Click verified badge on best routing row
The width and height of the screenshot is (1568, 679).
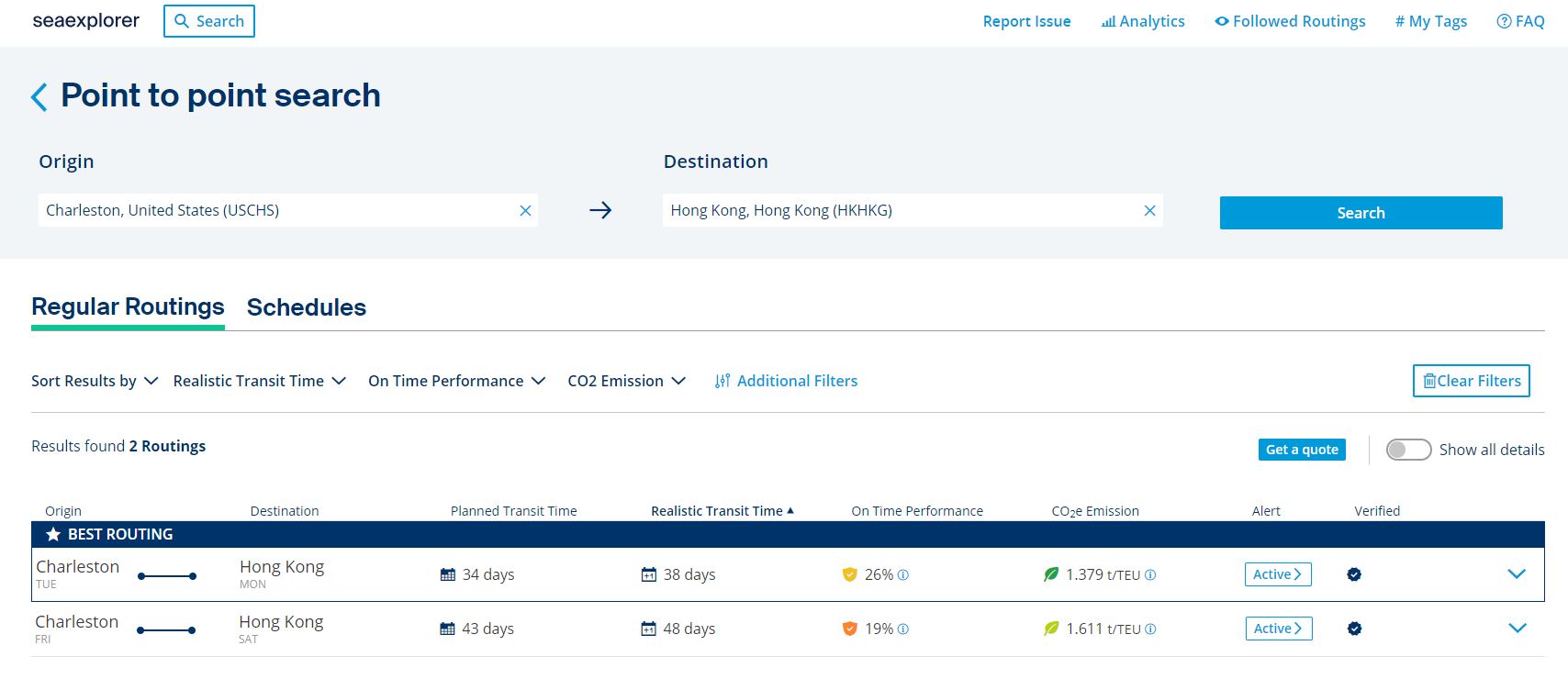[x=1354, y=574]
